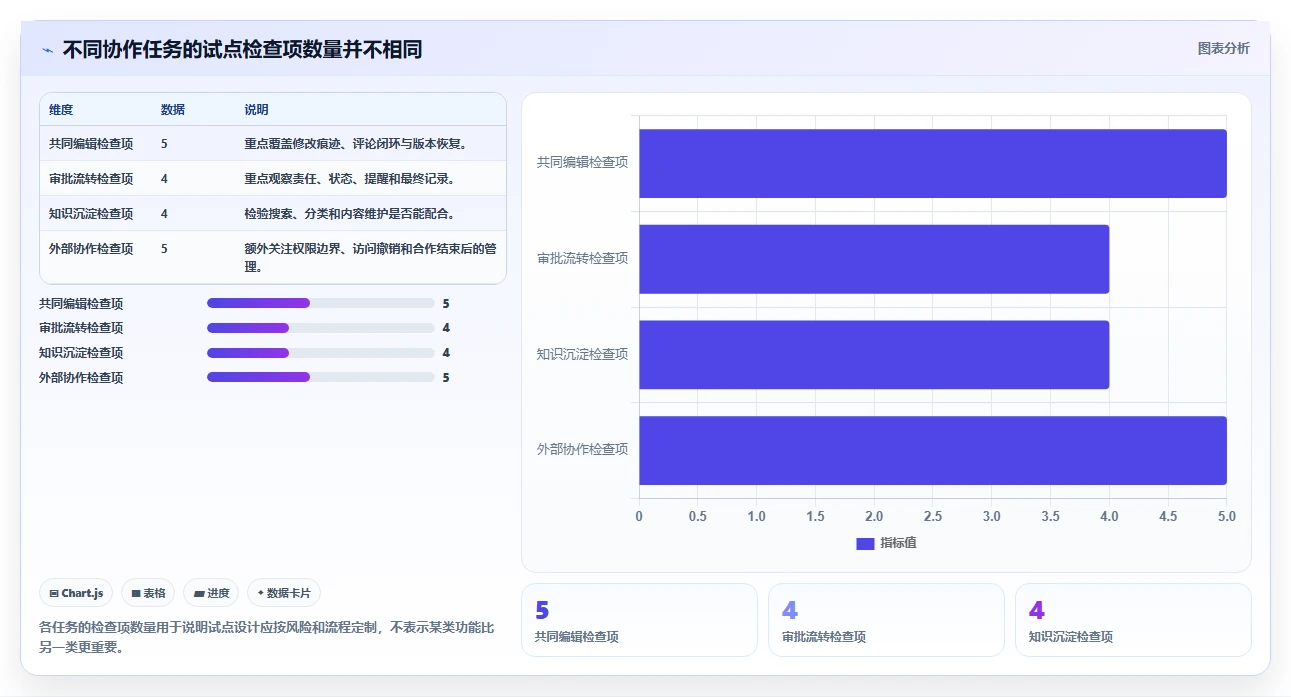Click the 5.0 x-axis tick label
Screen dimensions: 1291x697
1227,517
